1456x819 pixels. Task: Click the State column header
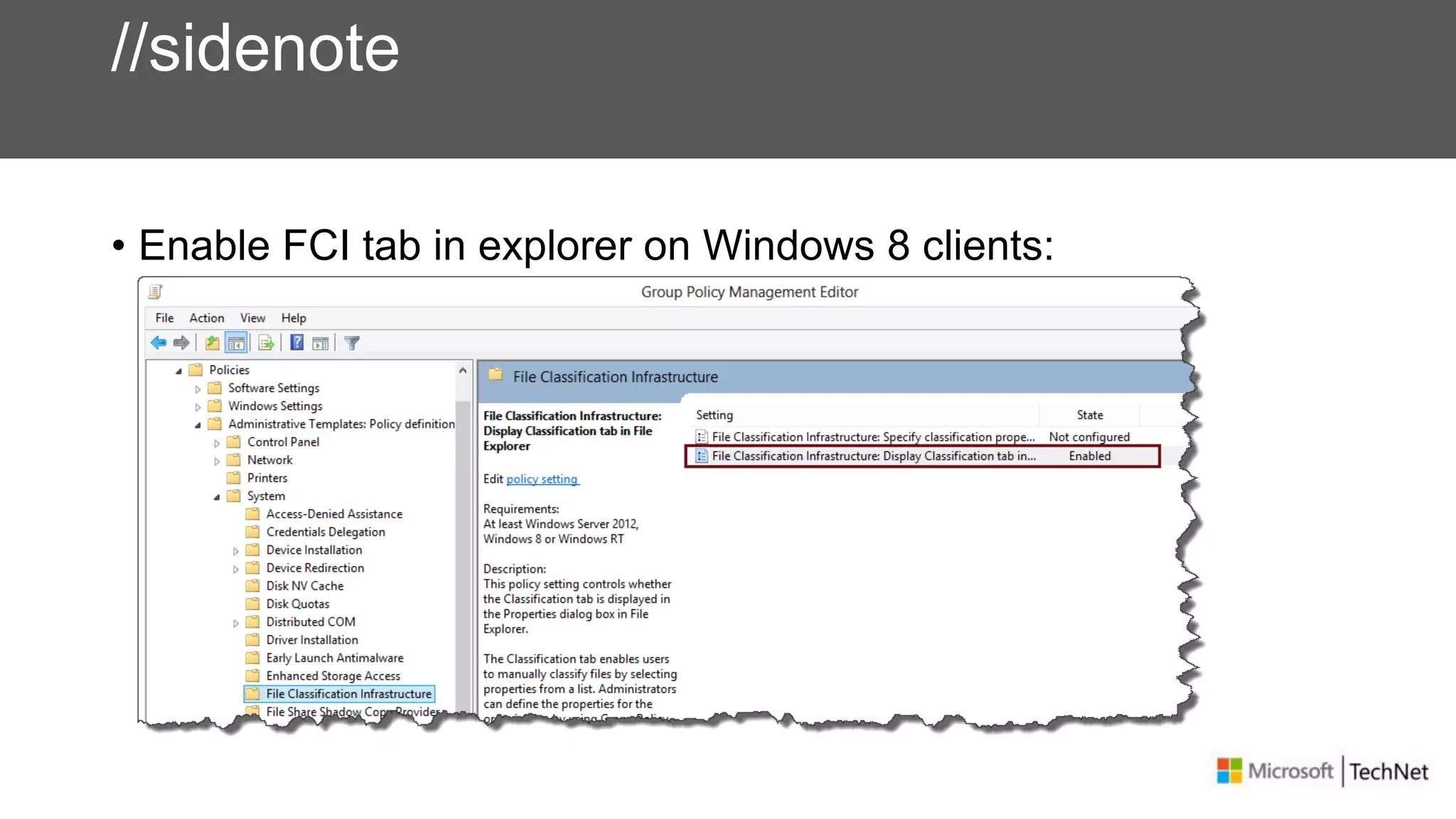pos(1090,415)
